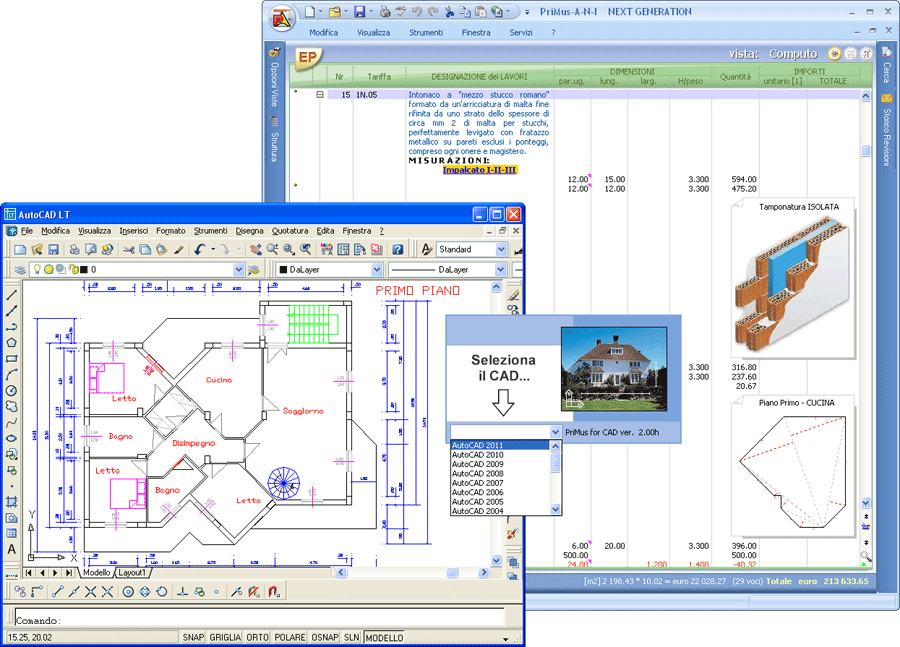Open the Undo history dropdown arrow in AutoCAD
Image resolution: width=900 pixels, height=647 pixels.
click(213, 249)
